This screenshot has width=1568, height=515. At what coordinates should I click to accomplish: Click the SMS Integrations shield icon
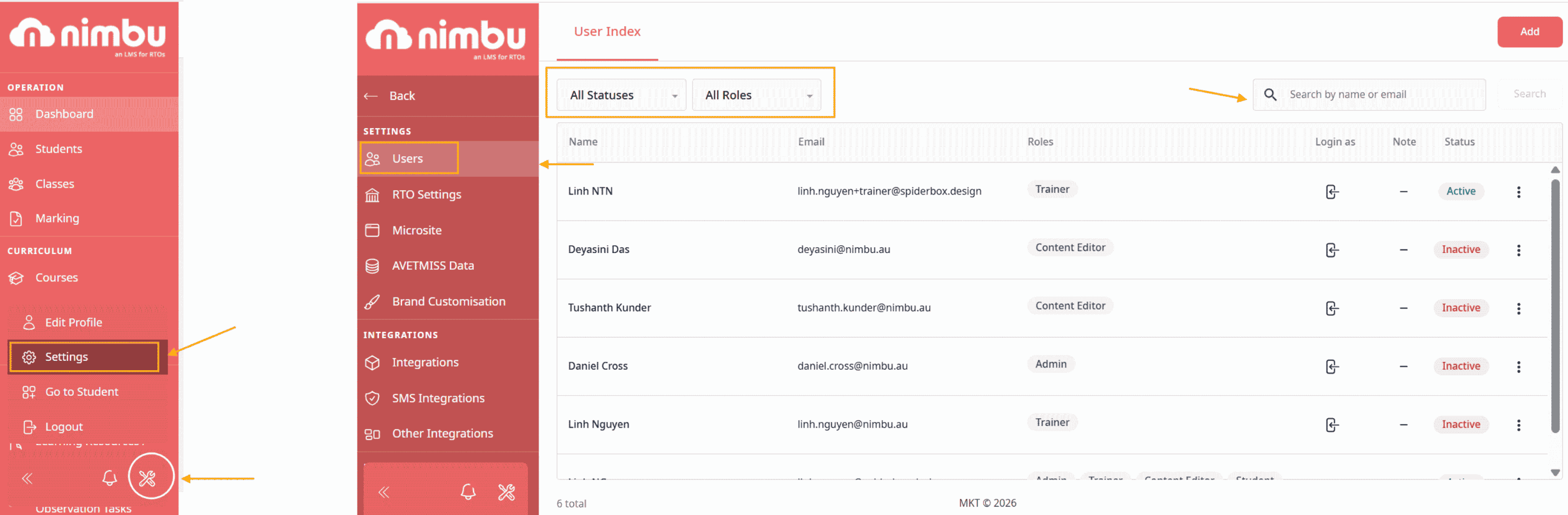point(372,398)
